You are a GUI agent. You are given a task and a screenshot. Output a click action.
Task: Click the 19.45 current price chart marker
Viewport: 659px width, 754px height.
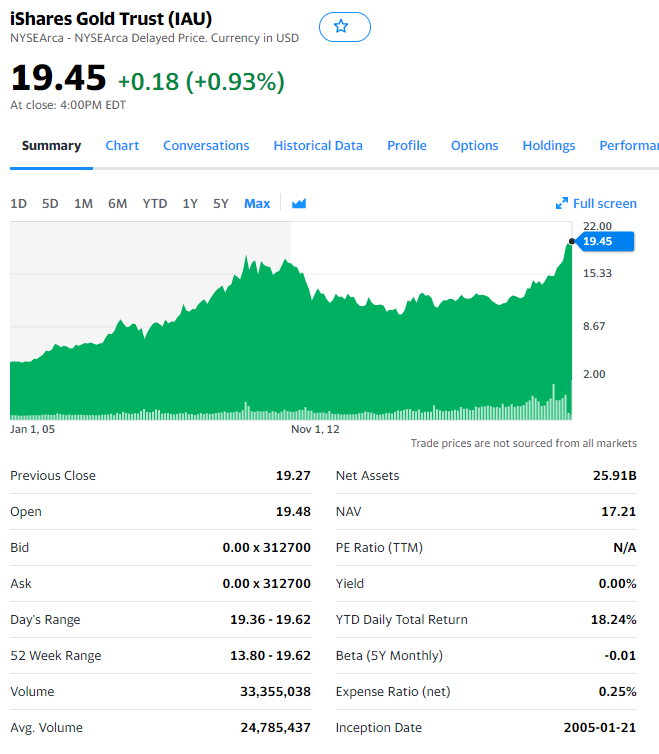605,241
